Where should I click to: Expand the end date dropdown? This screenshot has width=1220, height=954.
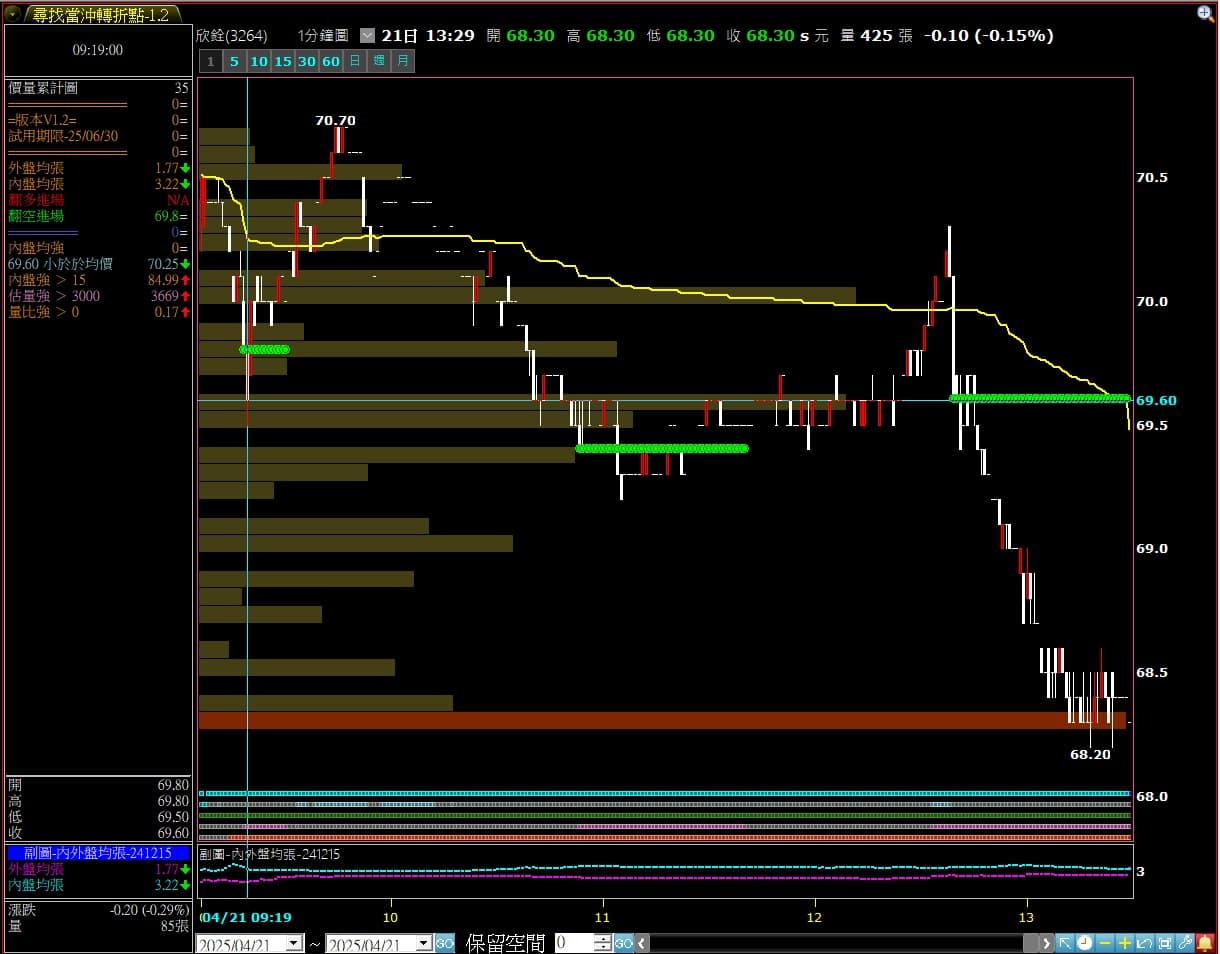(424, 943)
